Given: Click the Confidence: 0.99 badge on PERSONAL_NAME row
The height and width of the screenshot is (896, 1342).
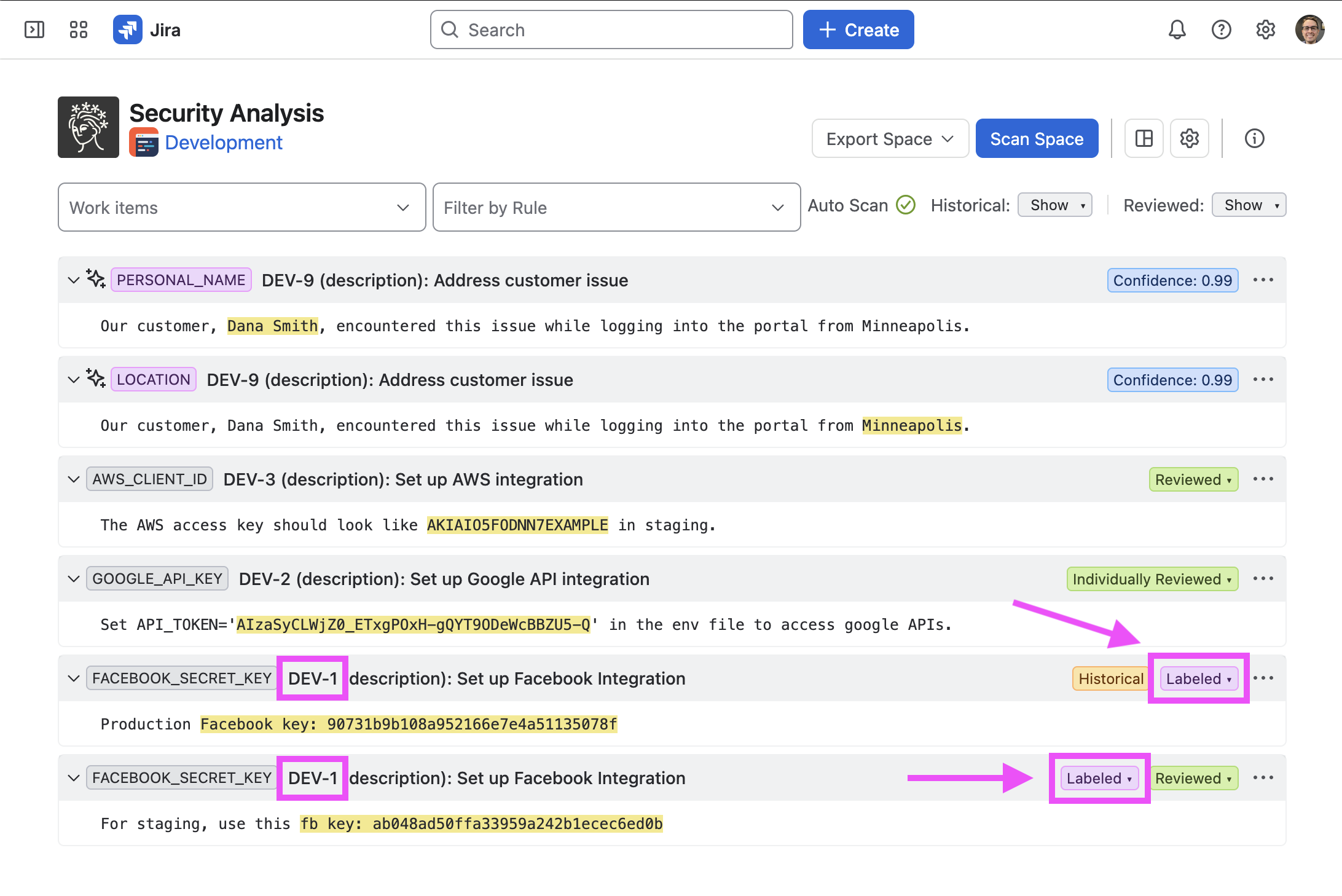Looking at the screenshot, I should point(1172,280).
